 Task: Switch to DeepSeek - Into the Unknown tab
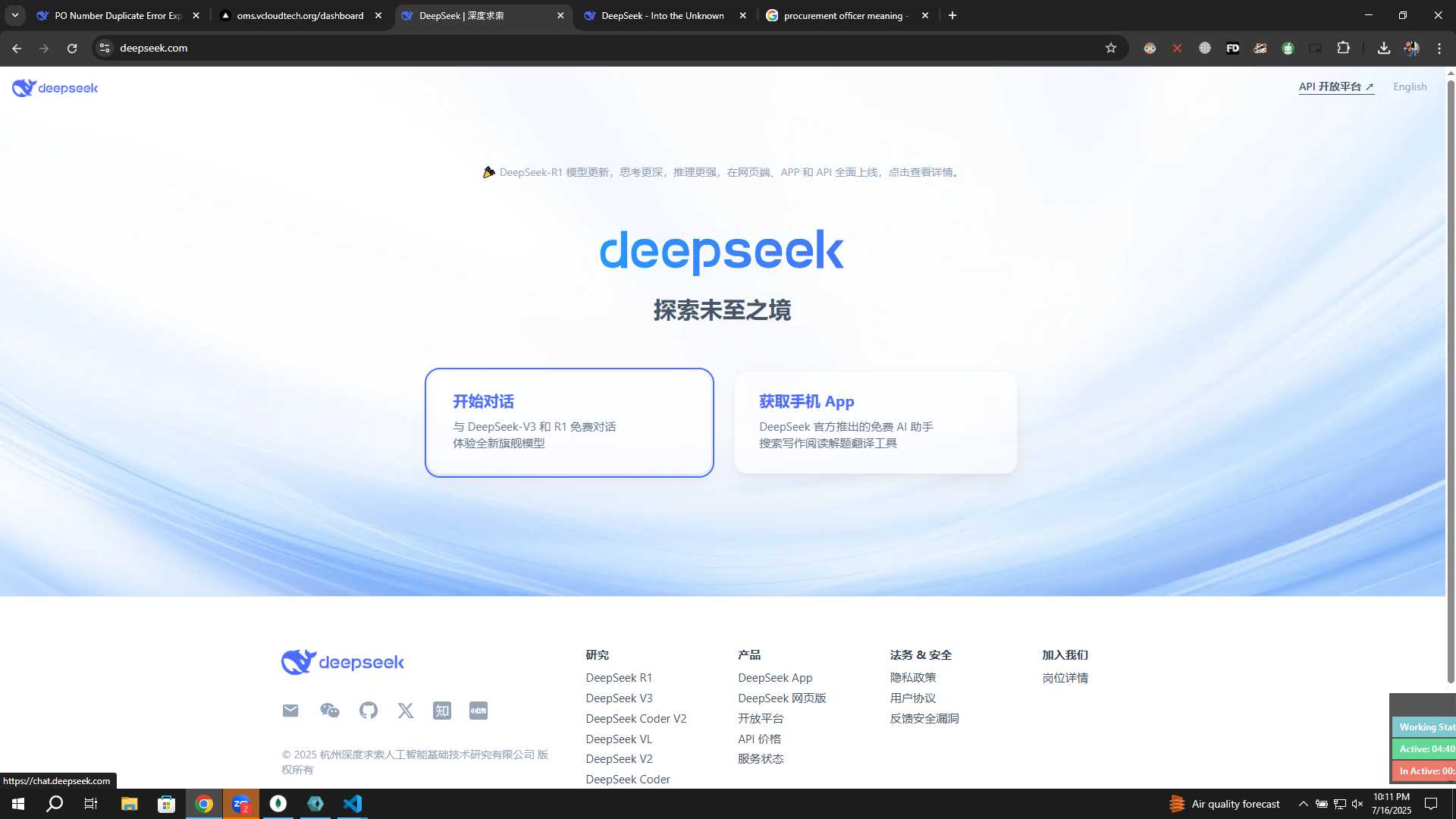[662, 15]
